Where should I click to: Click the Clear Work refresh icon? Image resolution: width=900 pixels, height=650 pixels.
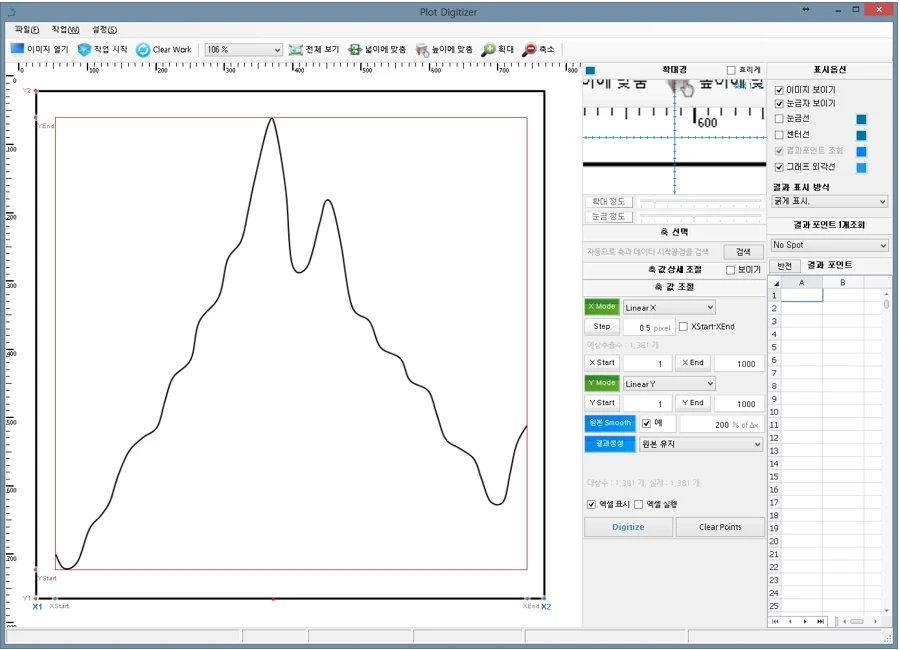click(143, 50)
